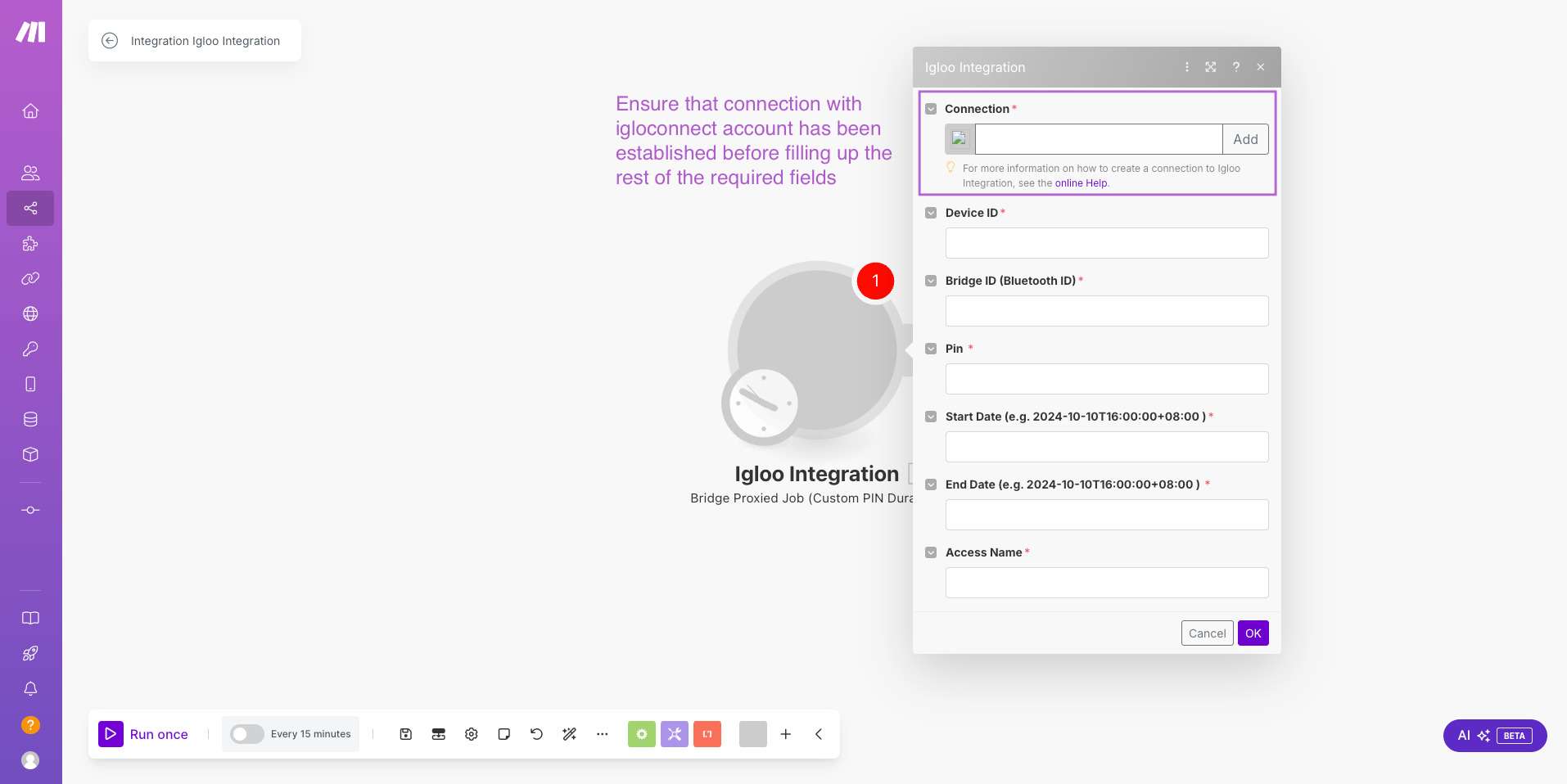Image resolution: width=1567 pixels, height=784 pixels.
Task: Click the Start Date input field
Action: tap(1107, 447)
